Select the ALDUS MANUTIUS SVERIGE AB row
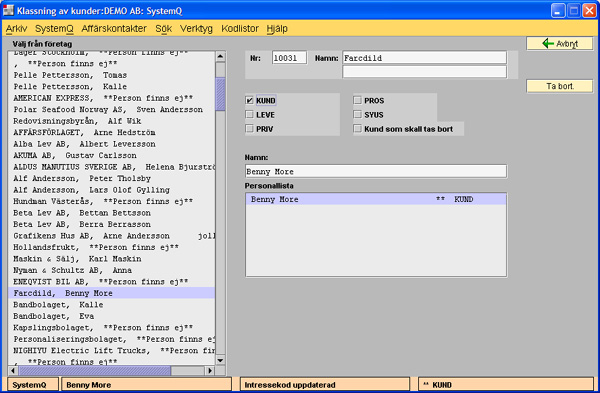The height and width of the screenshot is (393, 600). click(x=112, y=167)
